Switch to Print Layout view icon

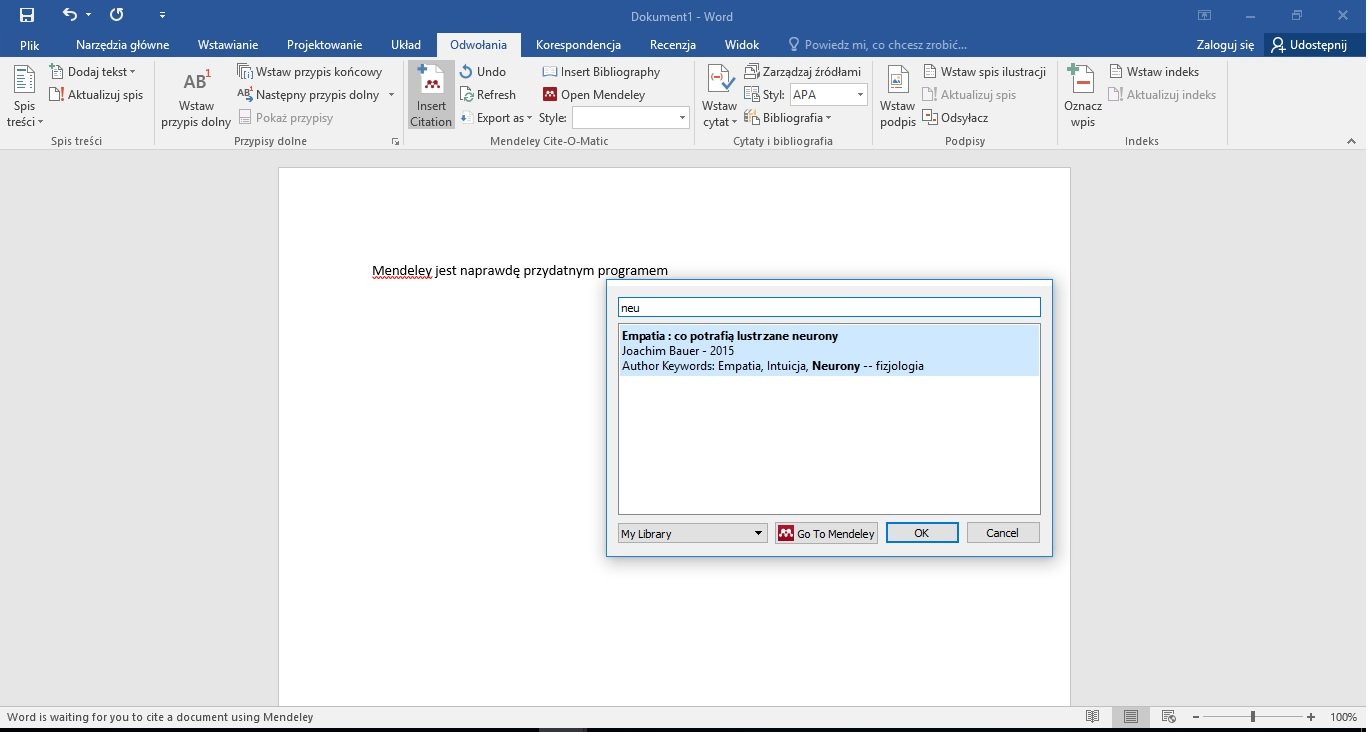(x=1131, y=717)
